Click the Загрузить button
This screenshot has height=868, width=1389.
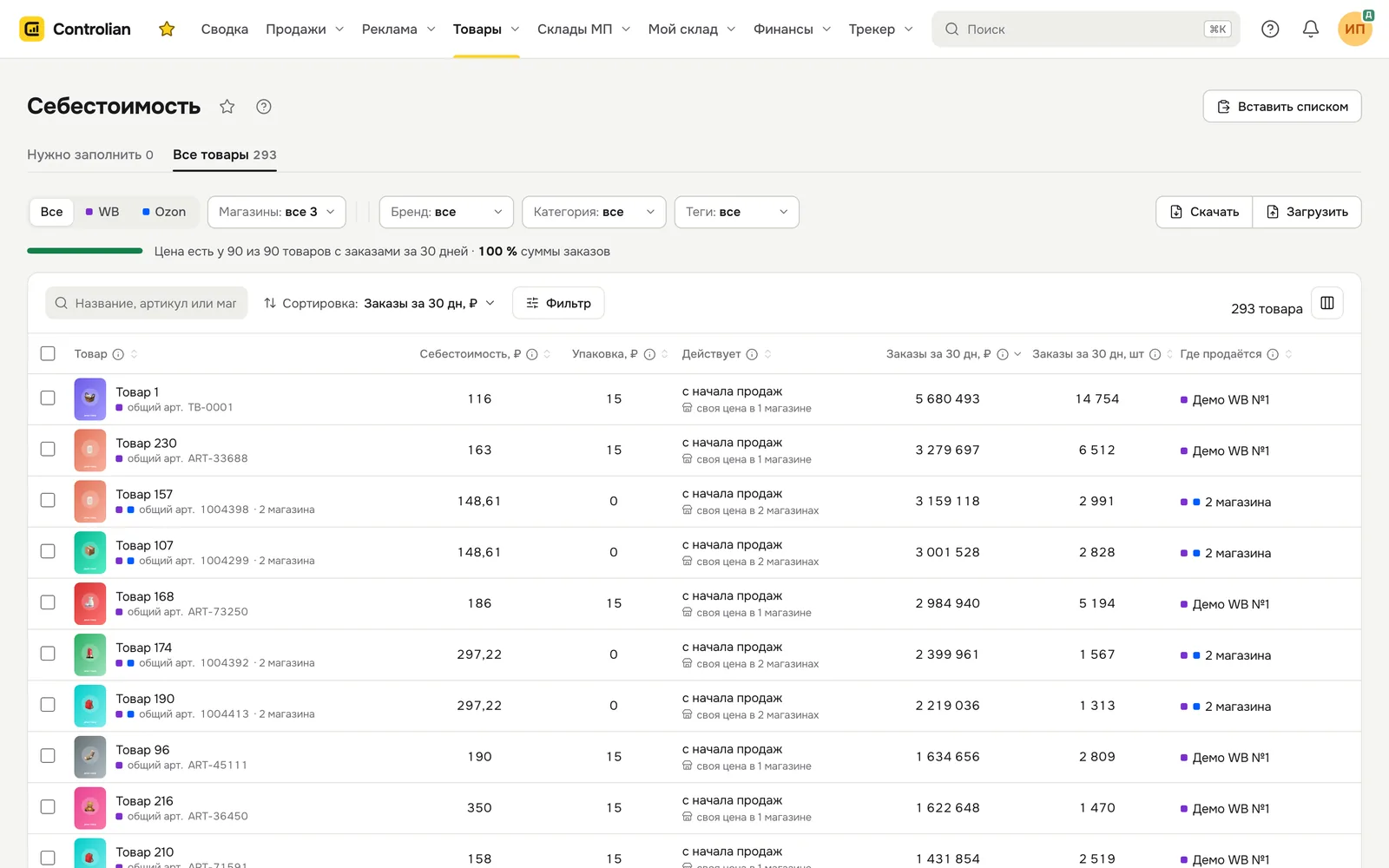point(1307,212)
